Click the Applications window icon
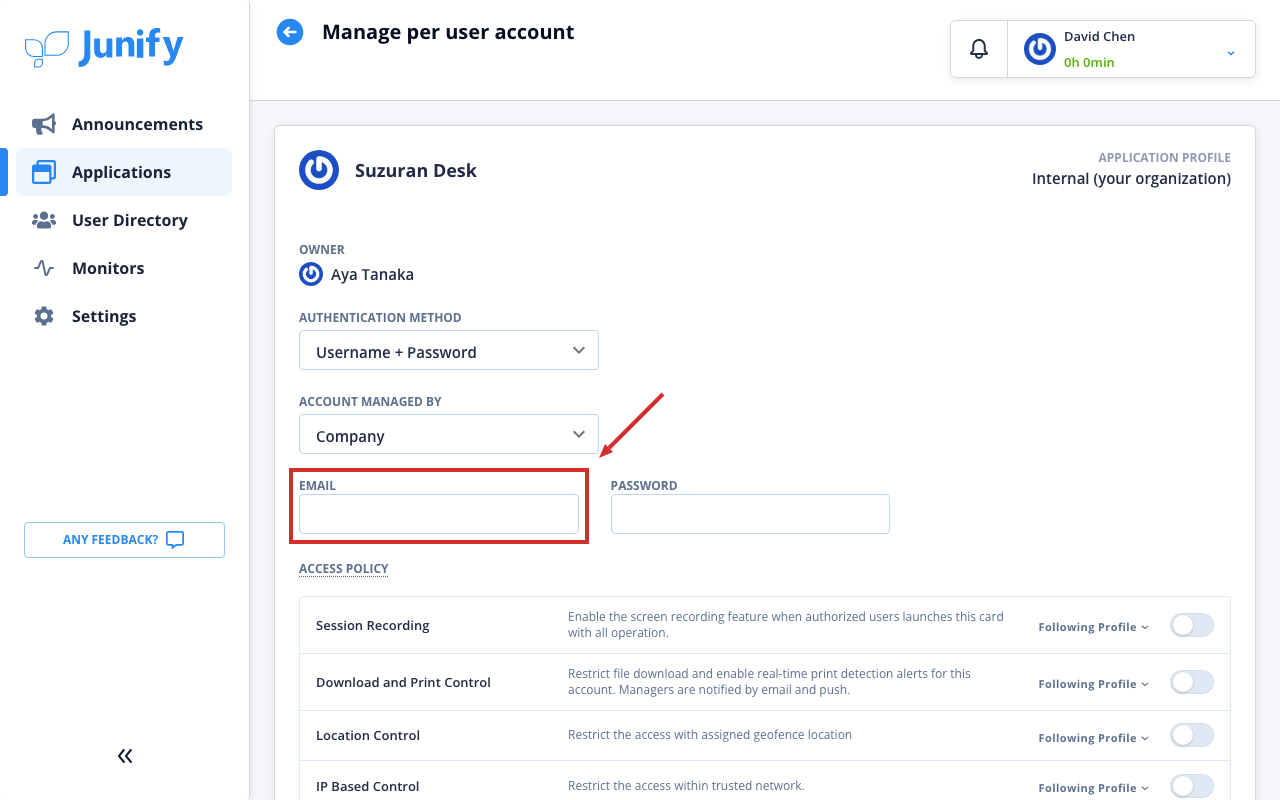Image resolution: width=1280 pixels, height=800 pixels. (x=44, y=172)
